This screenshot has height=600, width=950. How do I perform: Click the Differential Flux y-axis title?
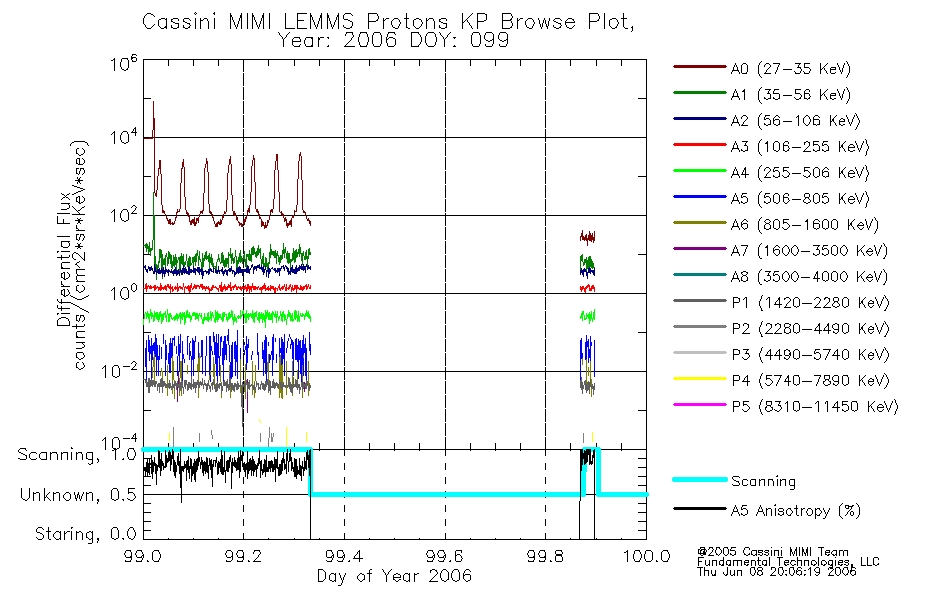(64, 260)
